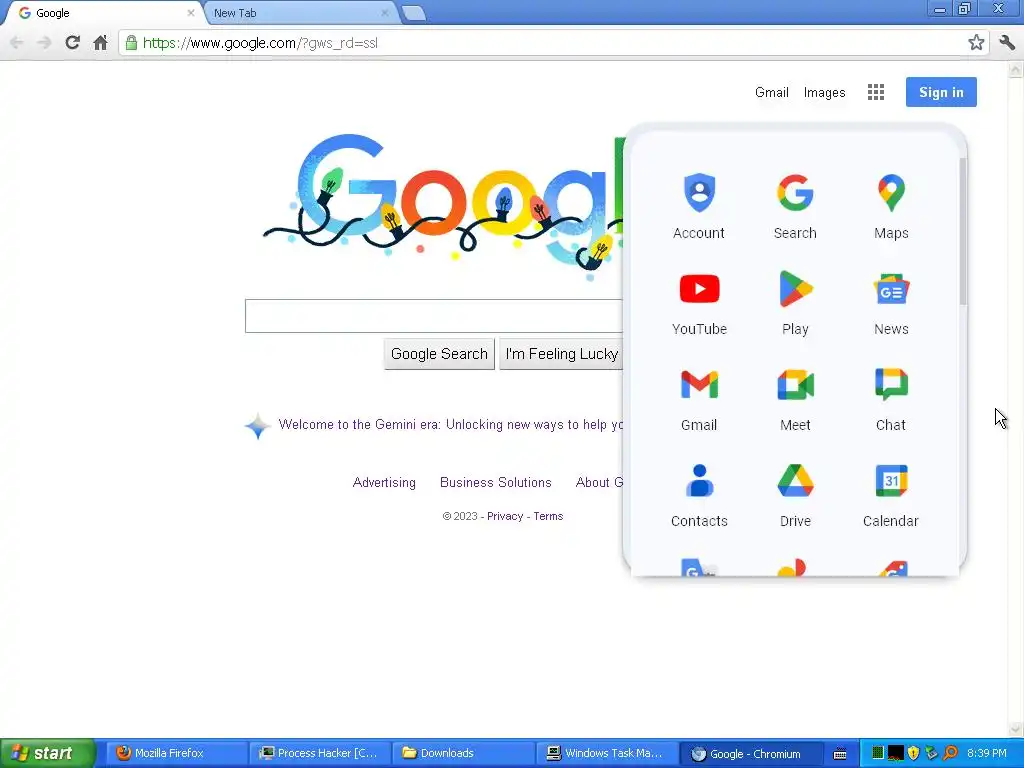Click the yellow security shield tray icon

914,753
